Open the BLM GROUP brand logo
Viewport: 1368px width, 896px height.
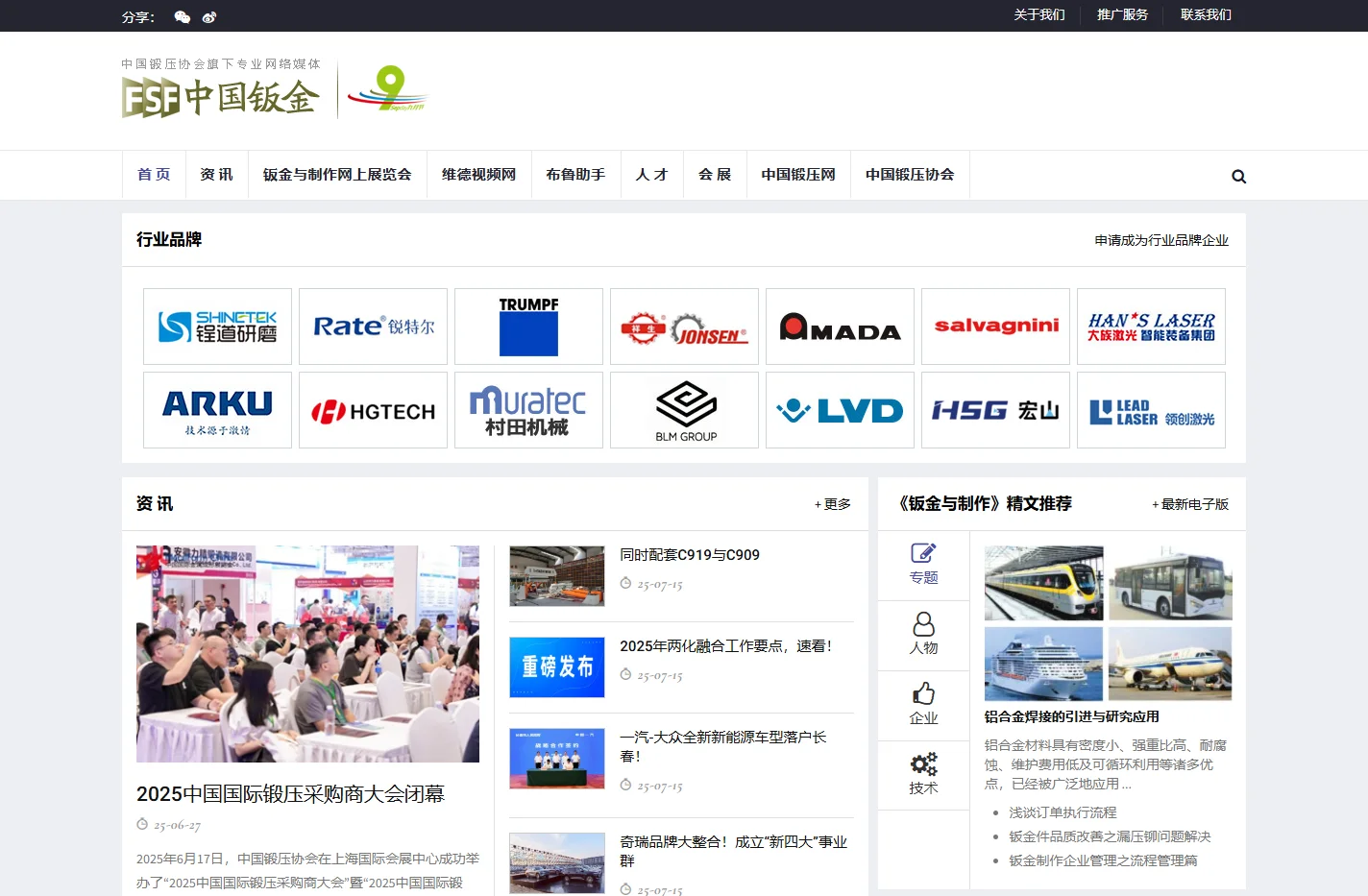(684, 410)
